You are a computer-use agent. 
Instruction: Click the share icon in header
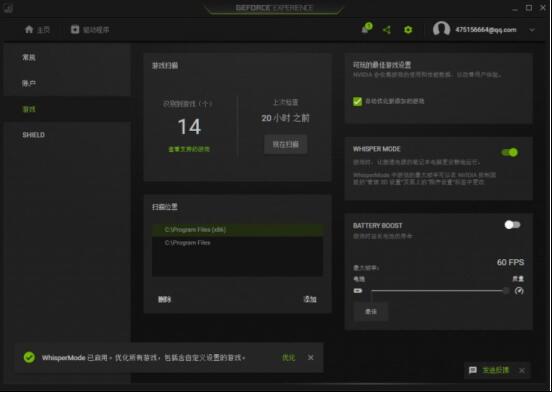(x=386, y=30)
